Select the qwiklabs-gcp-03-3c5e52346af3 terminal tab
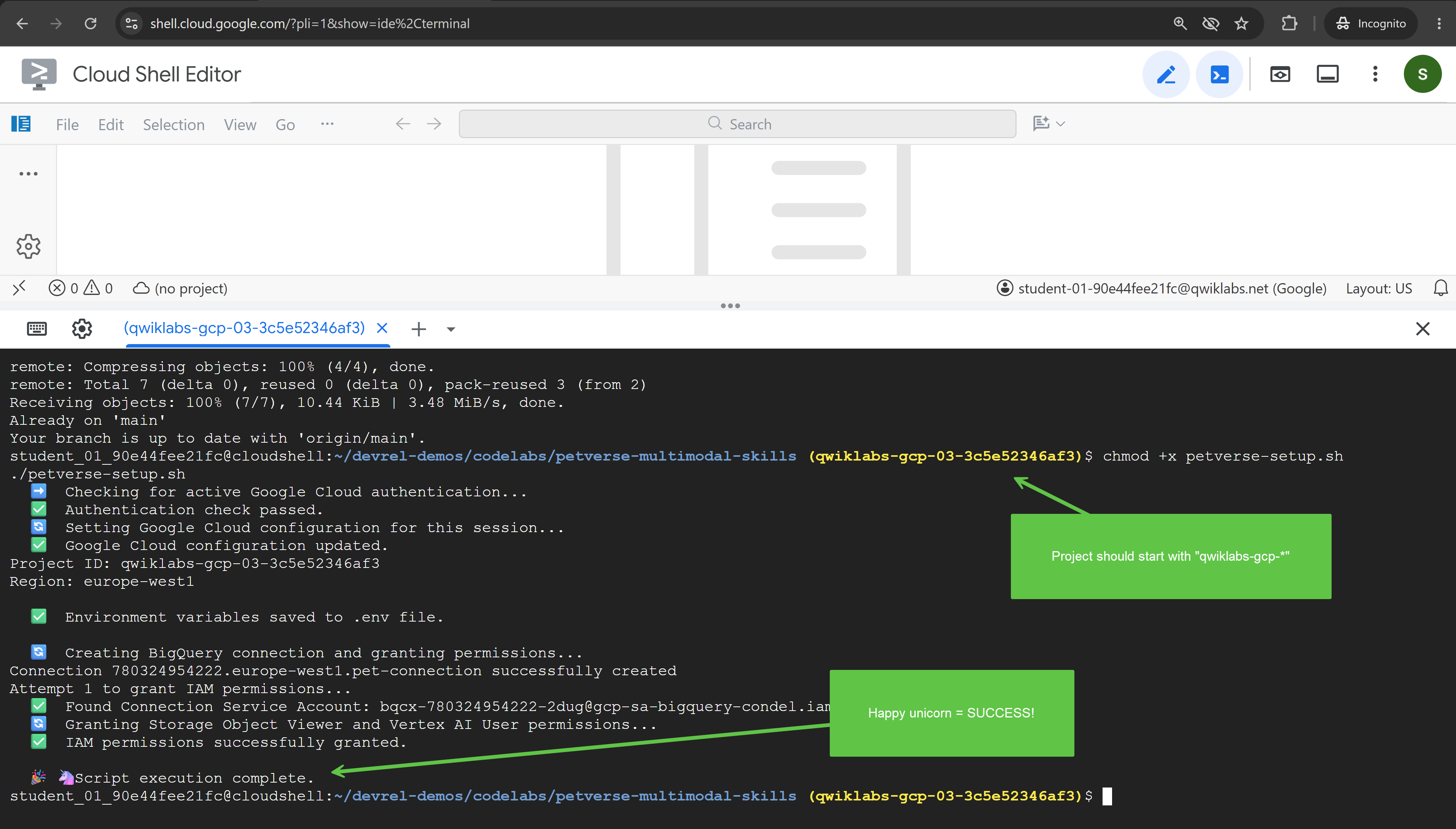 click(244, 328)
